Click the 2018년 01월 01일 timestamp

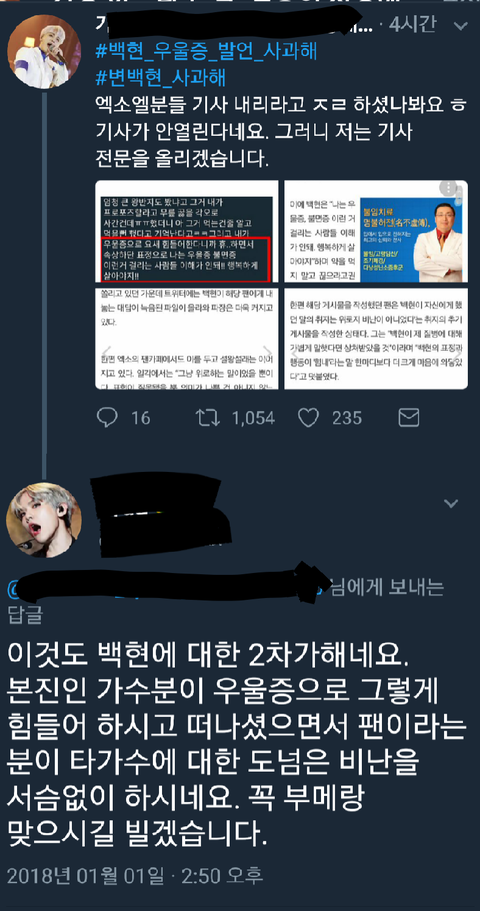84,874
